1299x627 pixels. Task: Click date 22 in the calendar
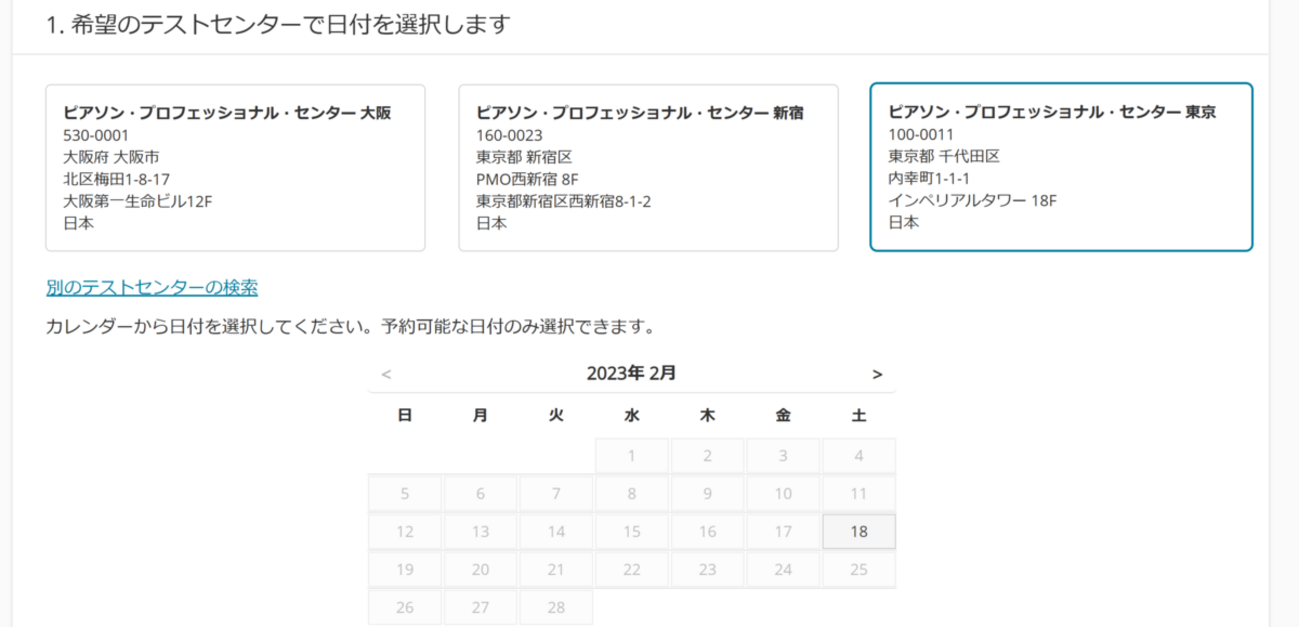632,570
